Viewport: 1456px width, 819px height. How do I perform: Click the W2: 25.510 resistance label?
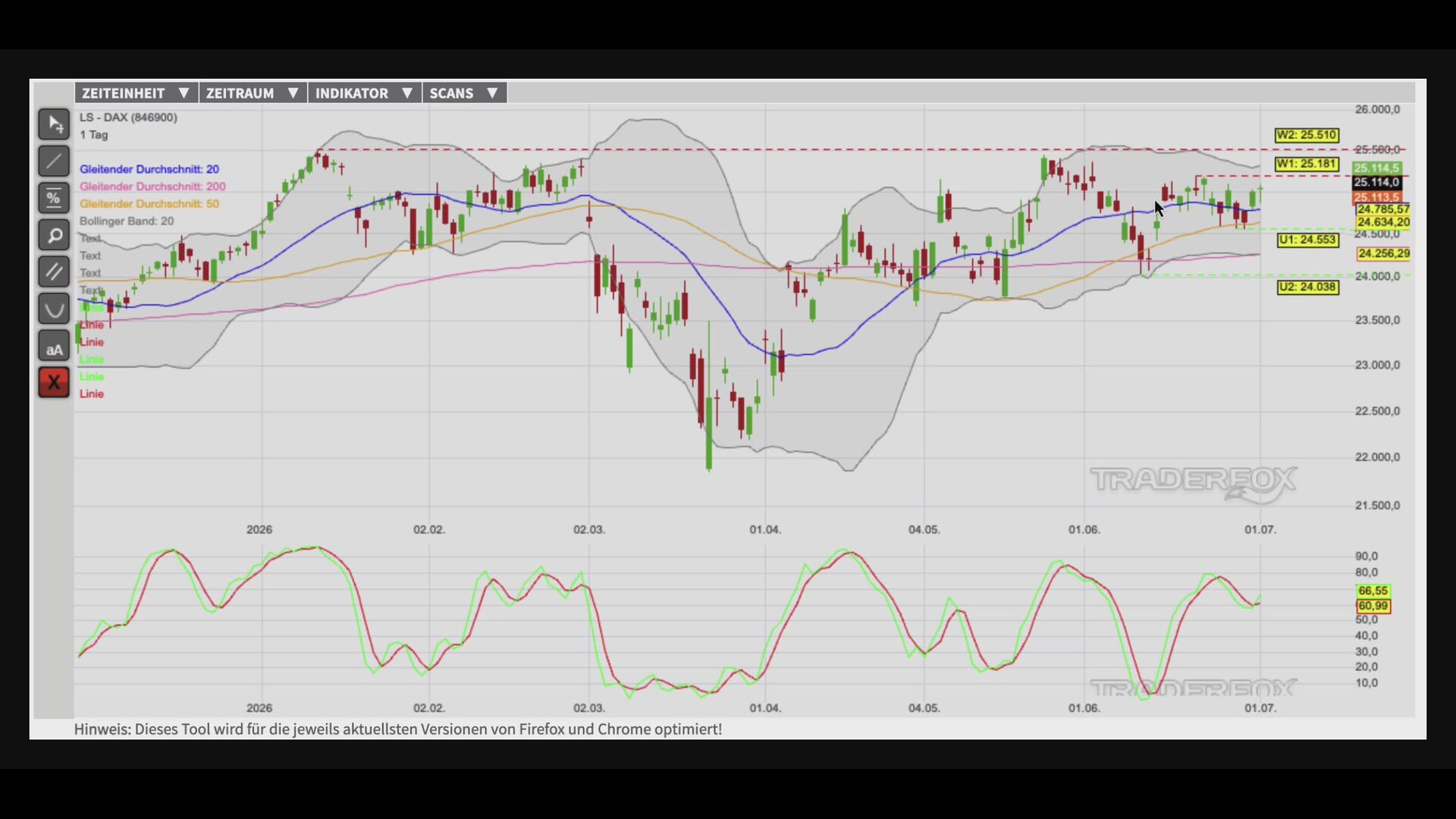(1307, 135)
